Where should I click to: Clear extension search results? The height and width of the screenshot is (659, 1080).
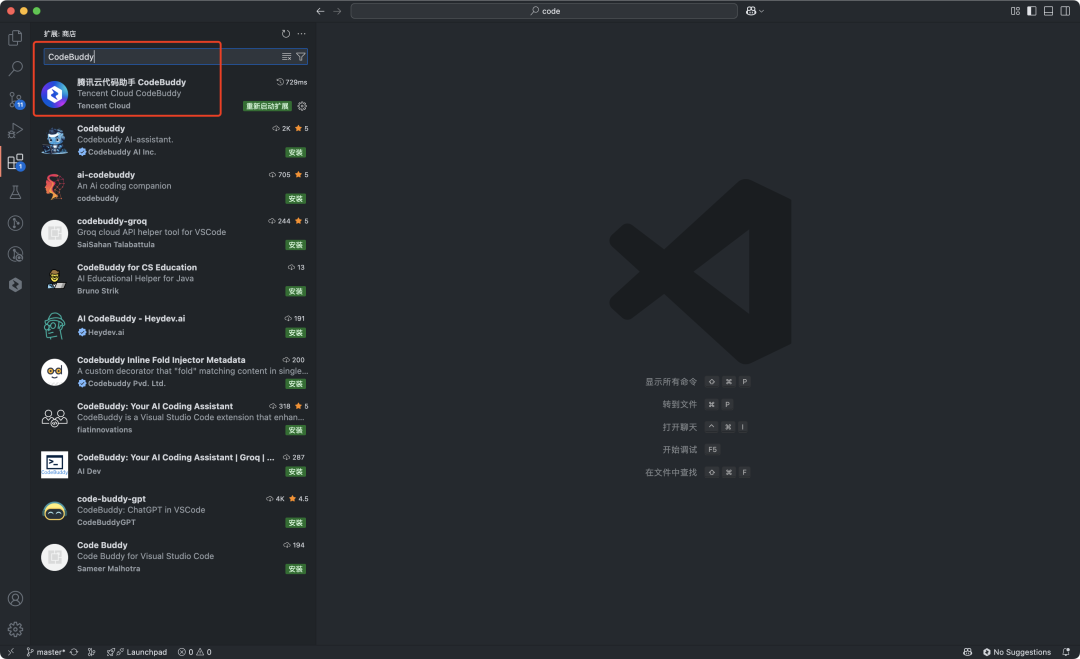click(x=287, y=56)
